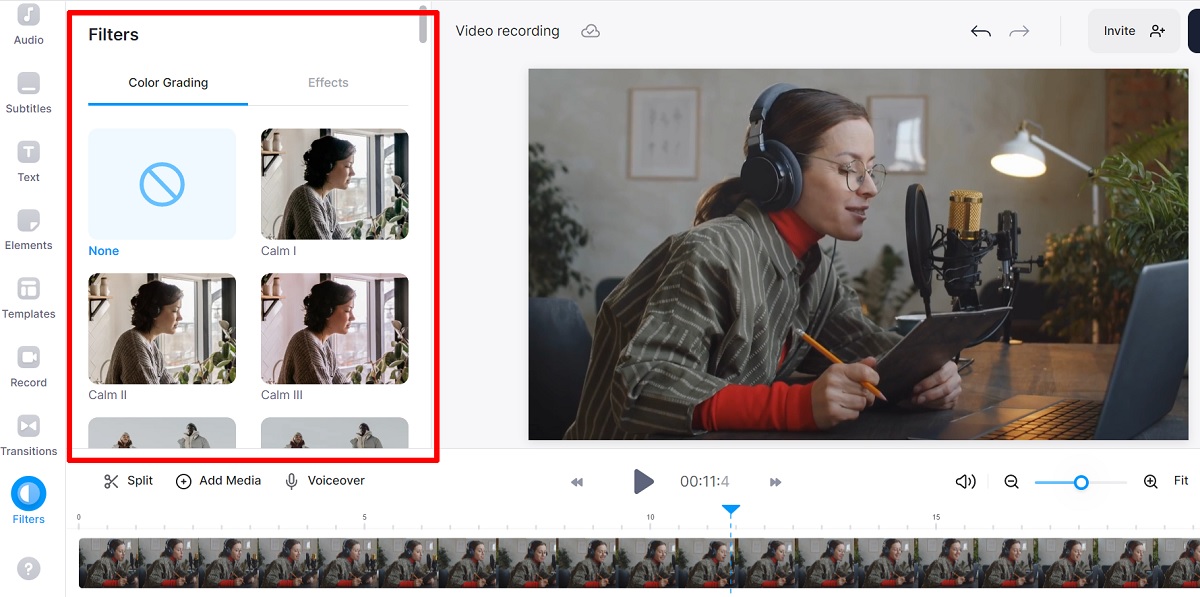Click the video clip in the timeline track
Screen dimensions: 1200x597
pos(639,563)
